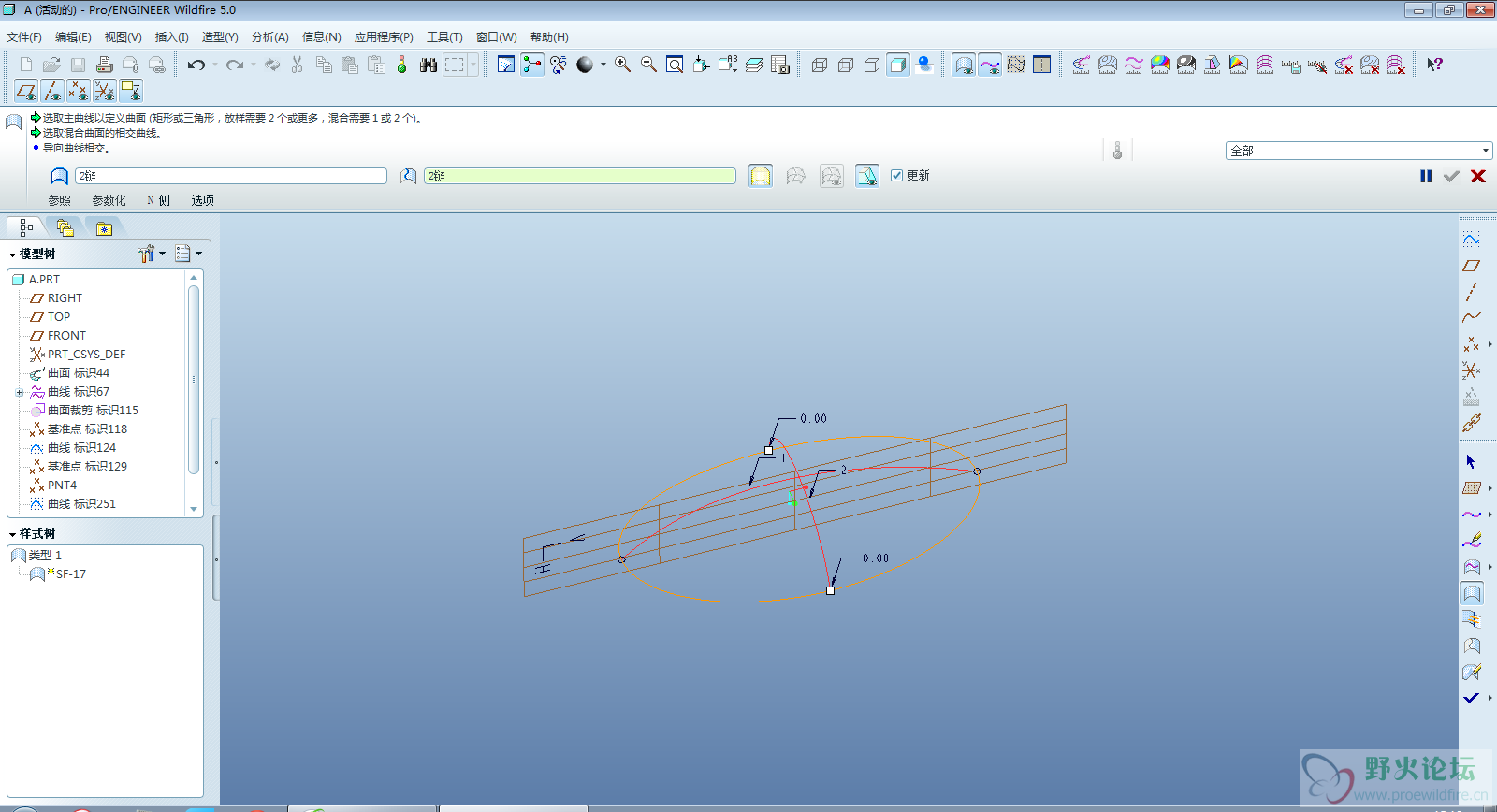Open the 选项 panel tab
The height and width of the screenshot is (812, 1497).
(x=203, y=200)
